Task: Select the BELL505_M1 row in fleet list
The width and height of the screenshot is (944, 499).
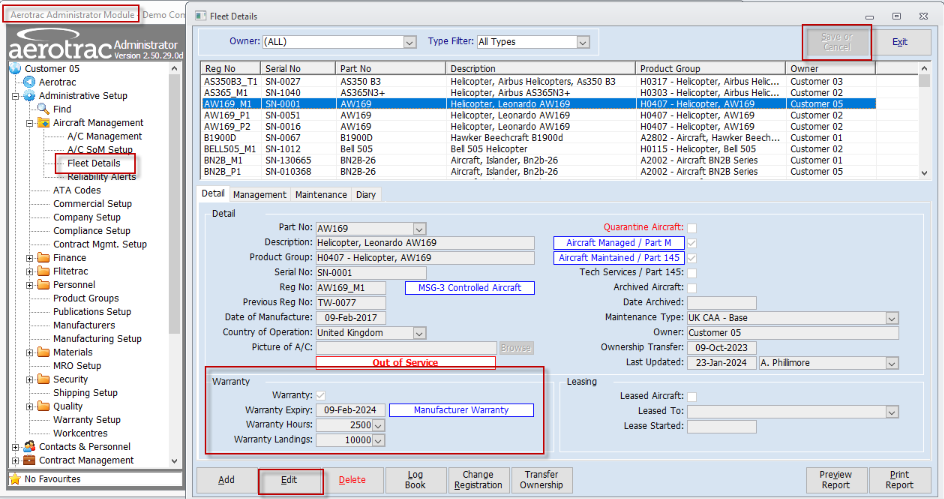Action: (x=231, y=149)
